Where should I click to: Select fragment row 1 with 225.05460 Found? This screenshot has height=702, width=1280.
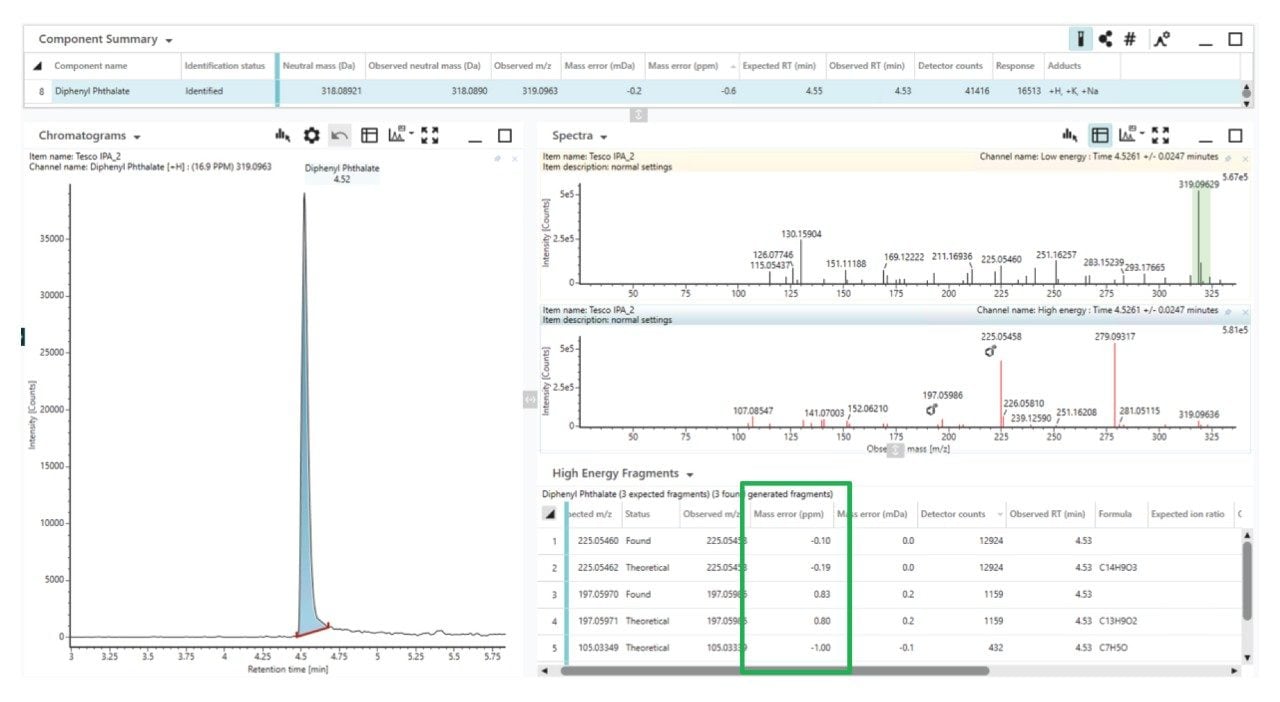(x=890, y=541)
